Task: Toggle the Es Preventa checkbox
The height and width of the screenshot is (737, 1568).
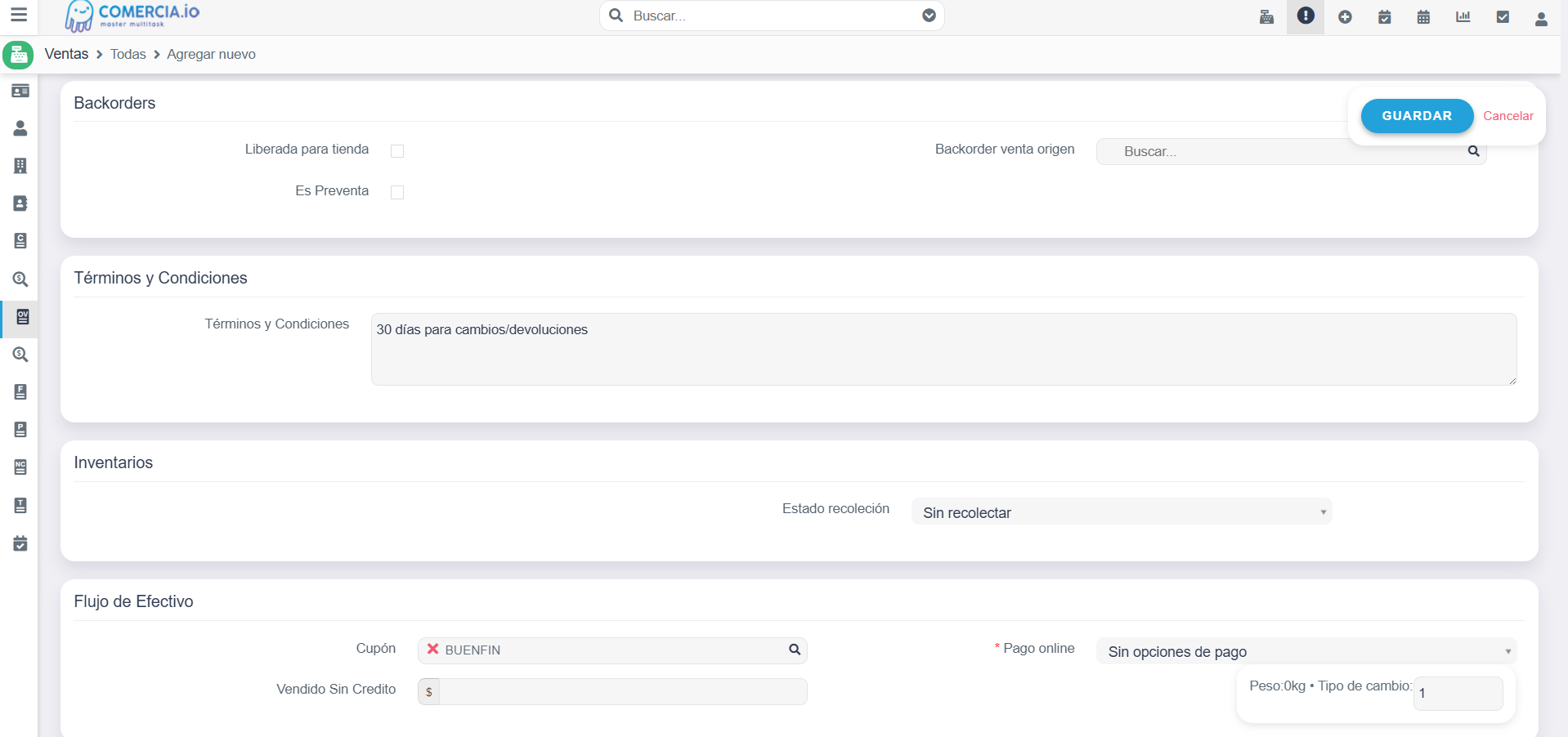Action: (x=397, y=193)
